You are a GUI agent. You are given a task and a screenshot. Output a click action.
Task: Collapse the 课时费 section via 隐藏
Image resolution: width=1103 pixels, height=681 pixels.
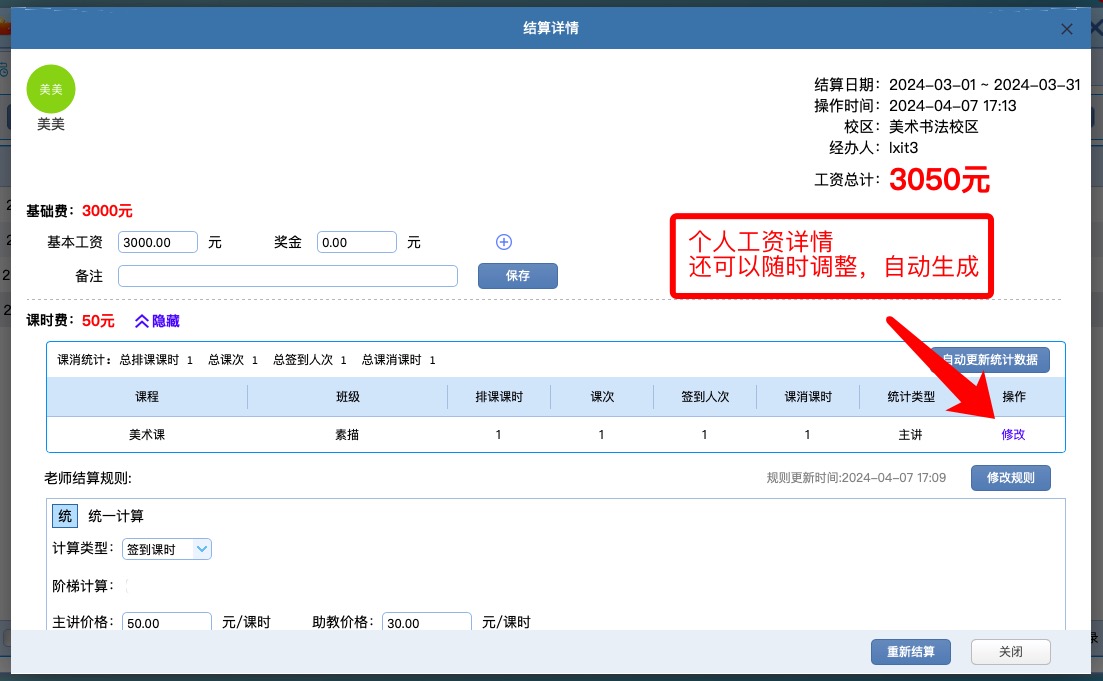(157, 321)
